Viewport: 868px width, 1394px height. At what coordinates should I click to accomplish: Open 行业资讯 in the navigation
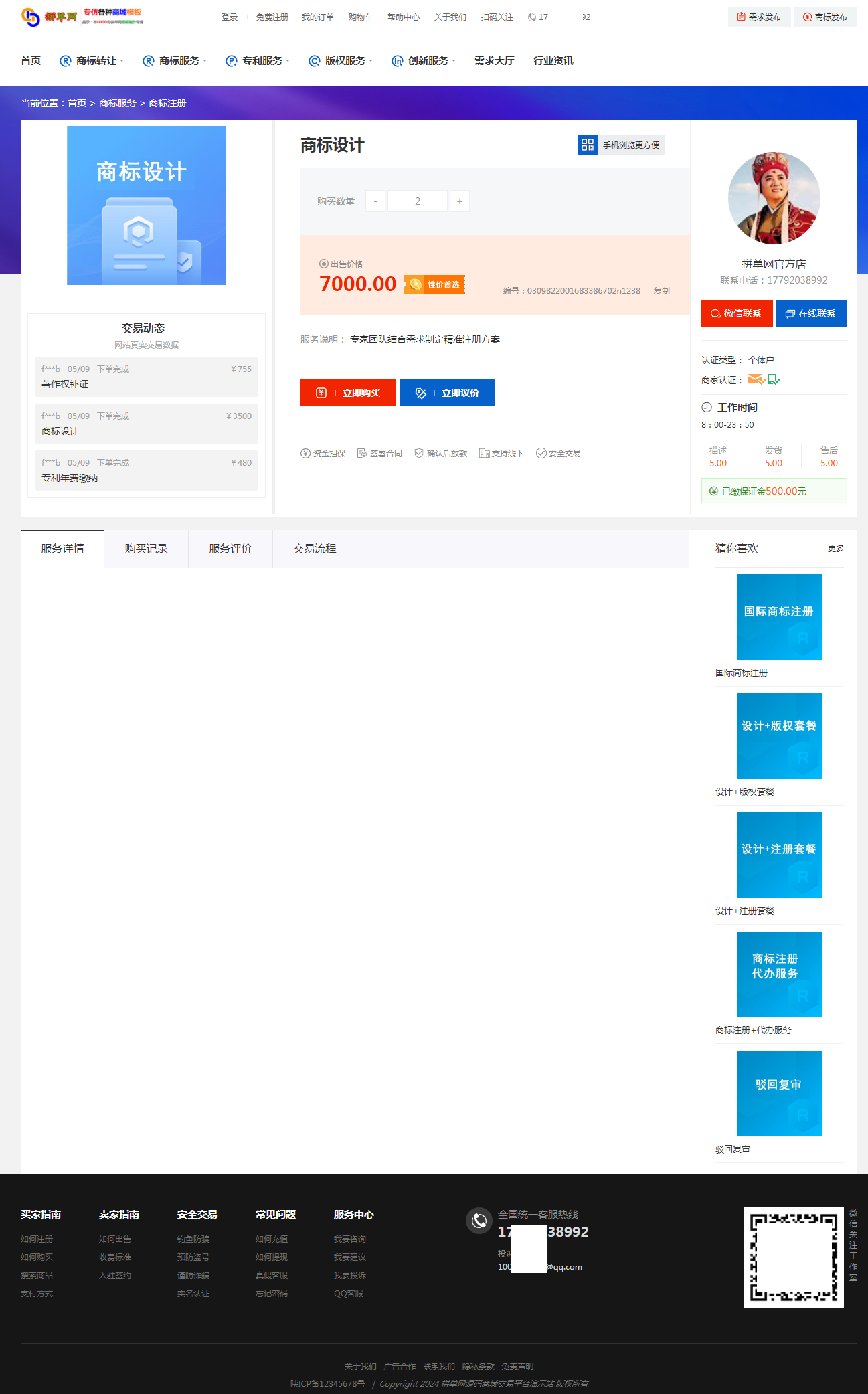(x=553, y=61)
